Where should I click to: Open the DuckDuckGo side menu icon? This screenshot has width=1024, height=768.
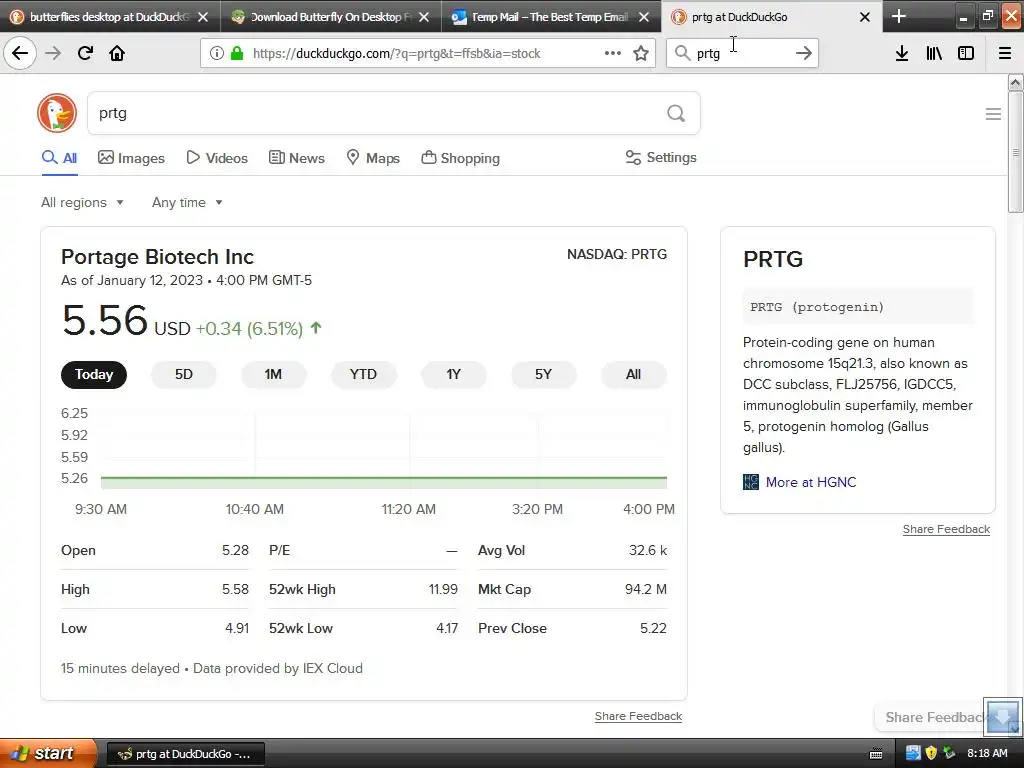993,114
